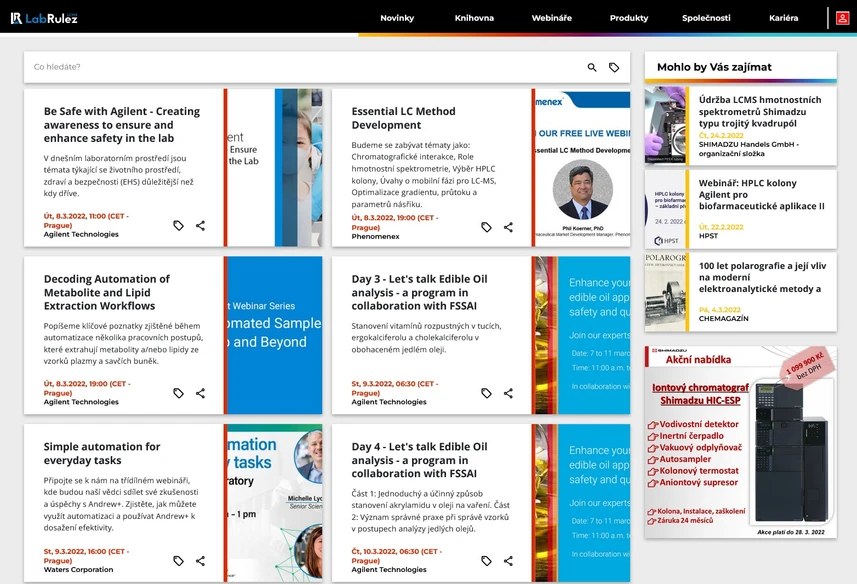The image size is (857, 584).
Task: Open the Knihovna menu item
Action: pyautogui.click(x=474, y=18)
